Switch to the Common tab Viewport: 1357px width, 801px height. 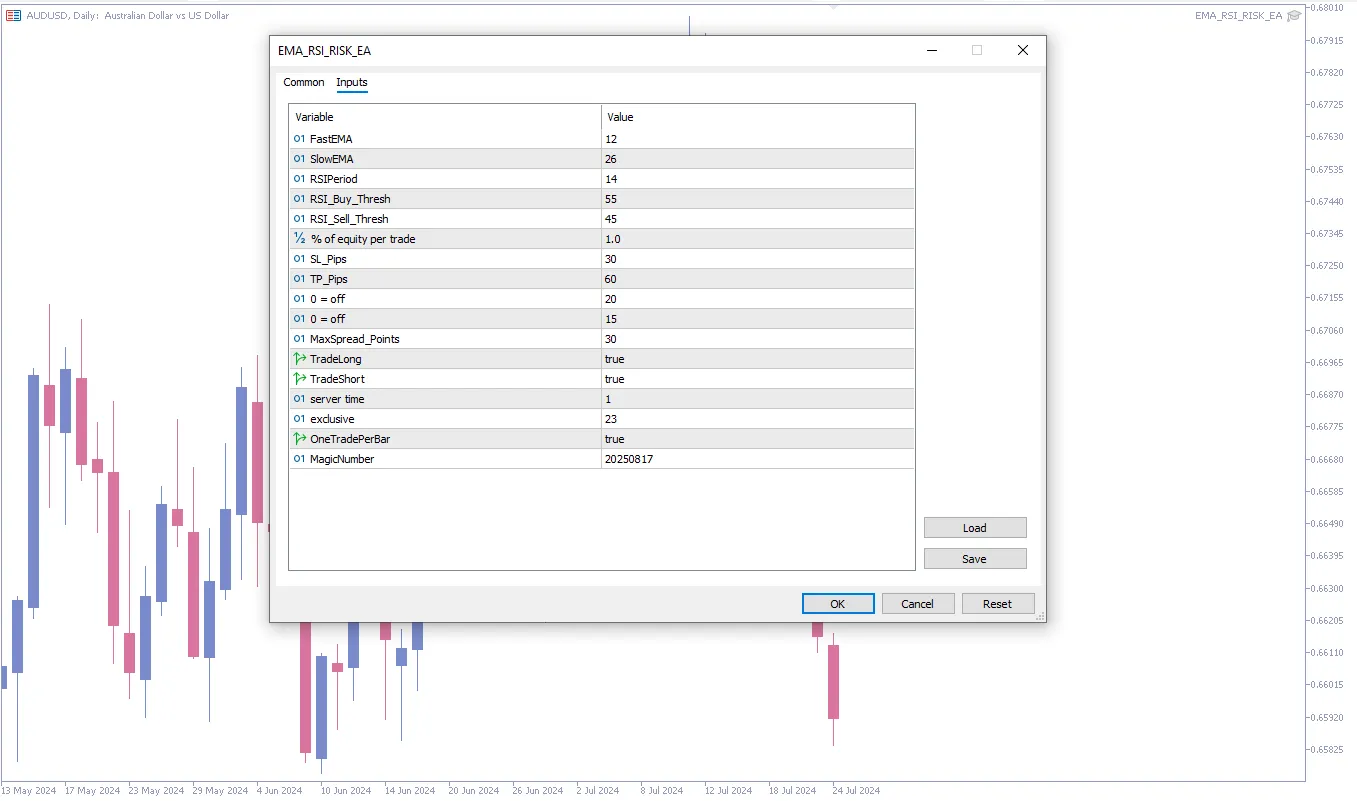[304, 82]
